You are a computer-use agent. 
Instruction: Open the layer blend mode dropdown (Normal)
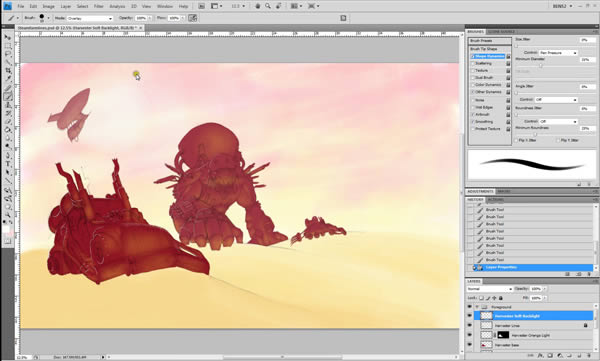coord(489,289)
